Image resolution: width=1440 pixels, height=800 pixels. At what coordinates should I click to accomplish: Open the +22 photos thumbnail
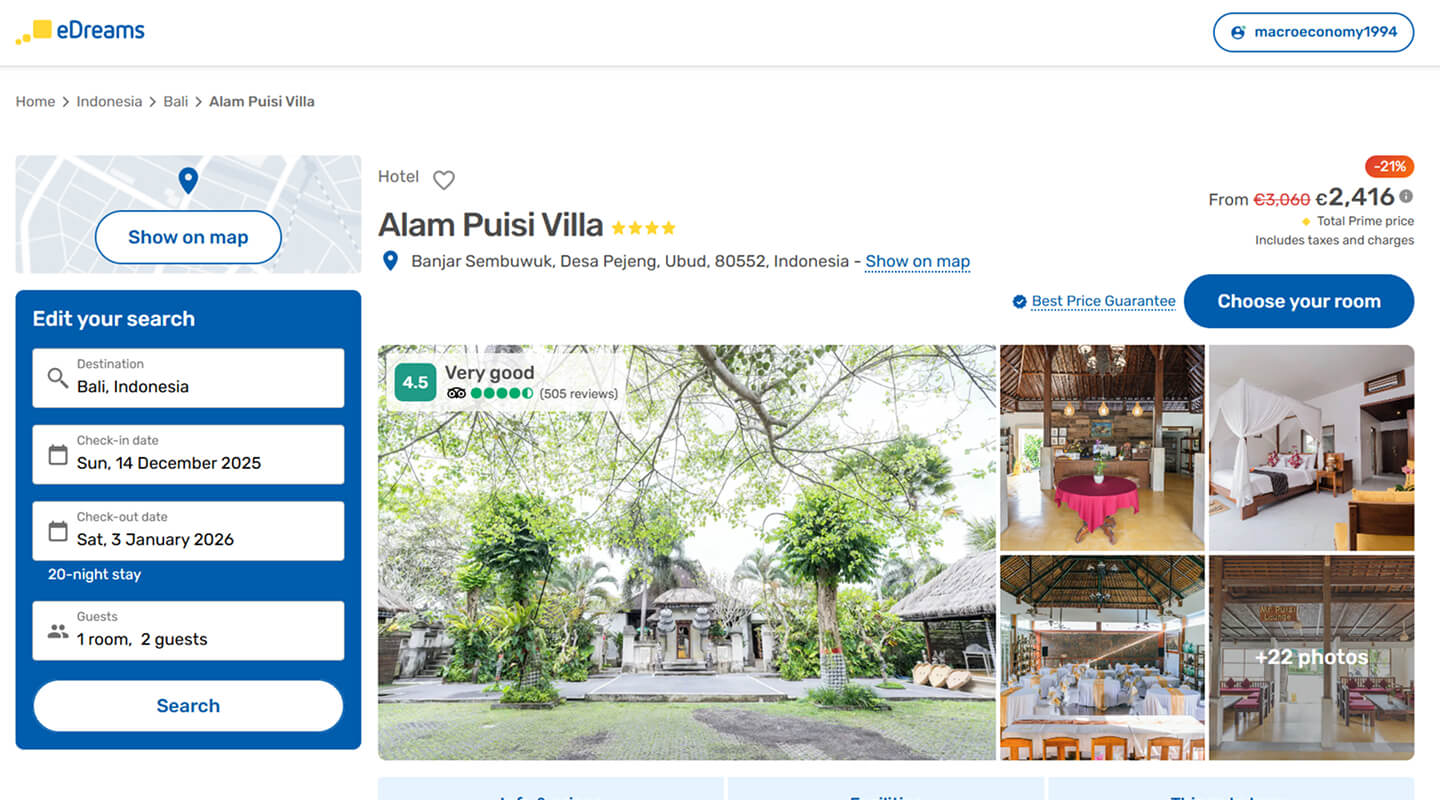[x=1311, y=657]
